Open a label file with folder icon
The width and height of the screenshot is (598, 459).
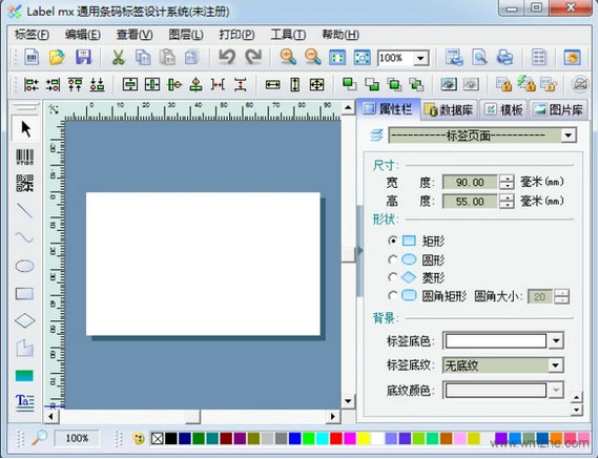click(x=57, y=57)
